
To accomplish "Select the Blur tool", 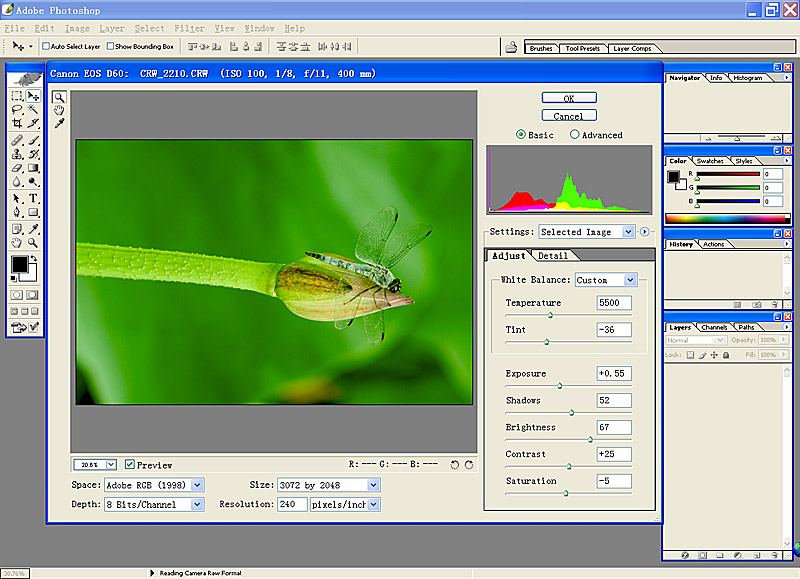I will pos(17,182).
